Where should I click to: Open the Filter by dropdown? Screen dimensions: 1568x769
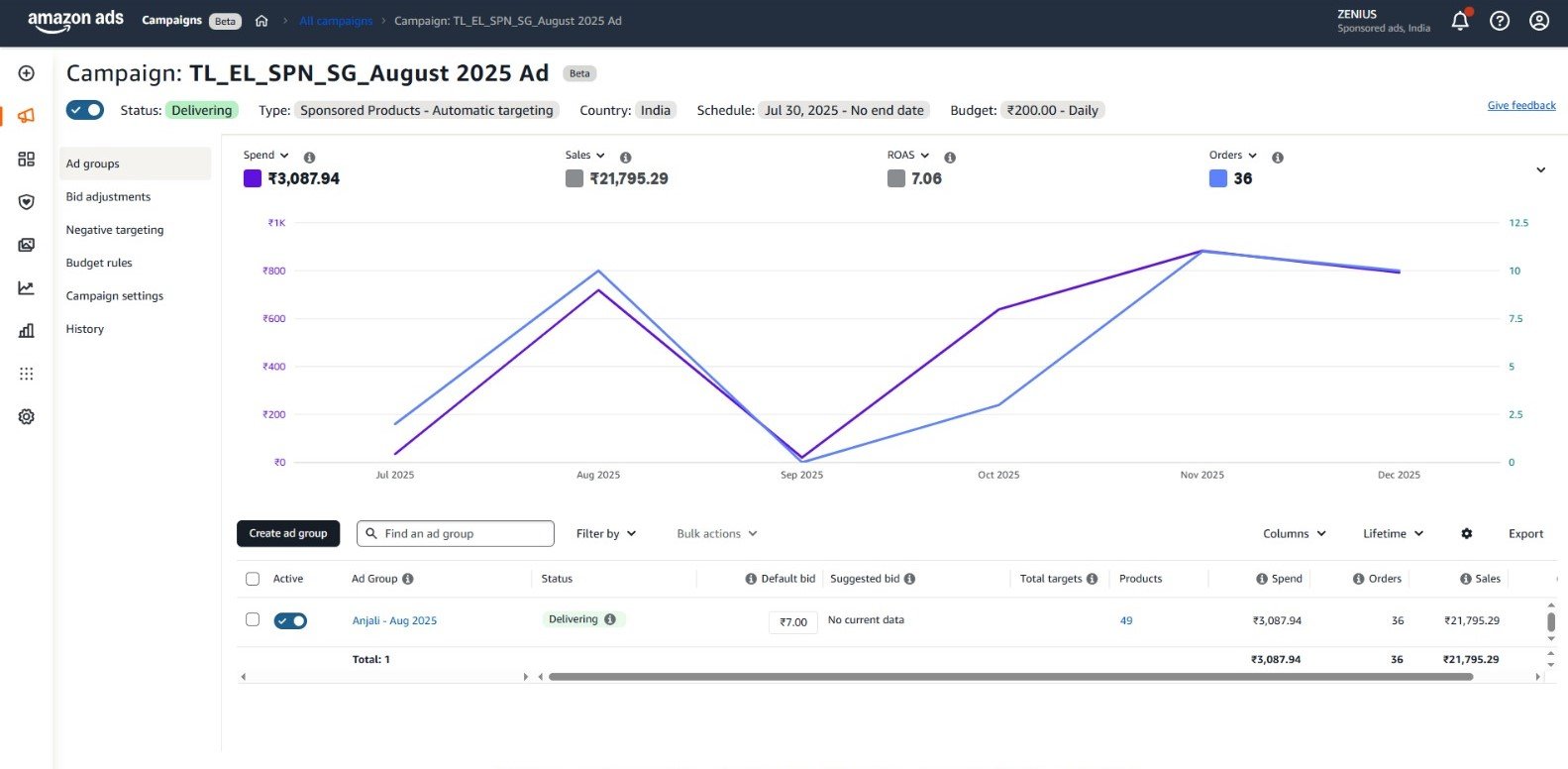[x=605, y=534]
